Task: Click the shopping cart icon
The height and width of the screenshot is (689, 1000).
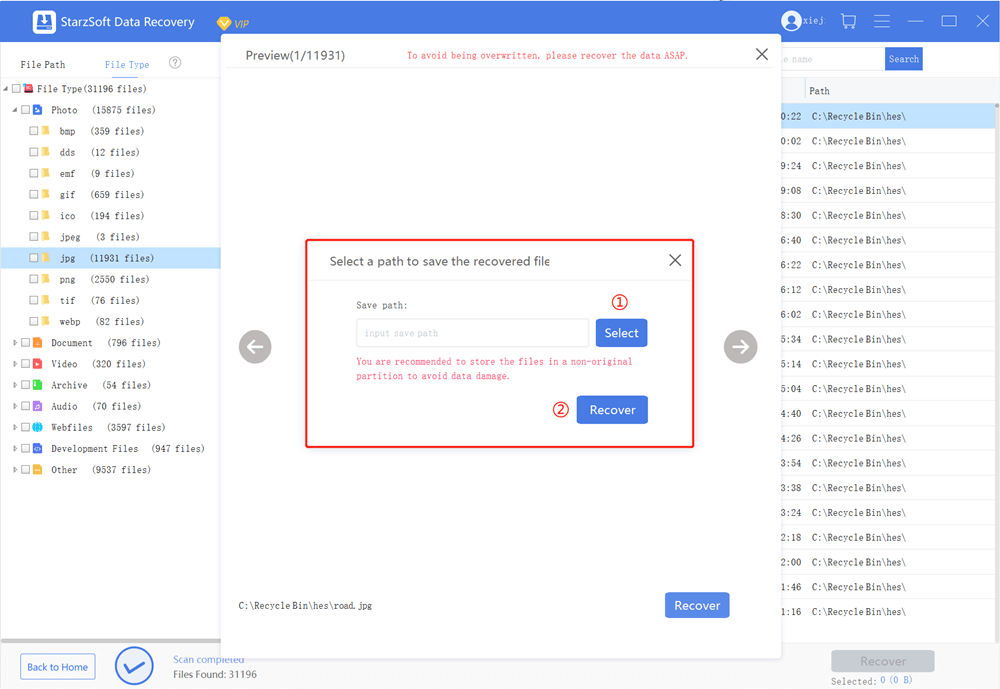Action: pyautogui.click(x=848, y=21)
